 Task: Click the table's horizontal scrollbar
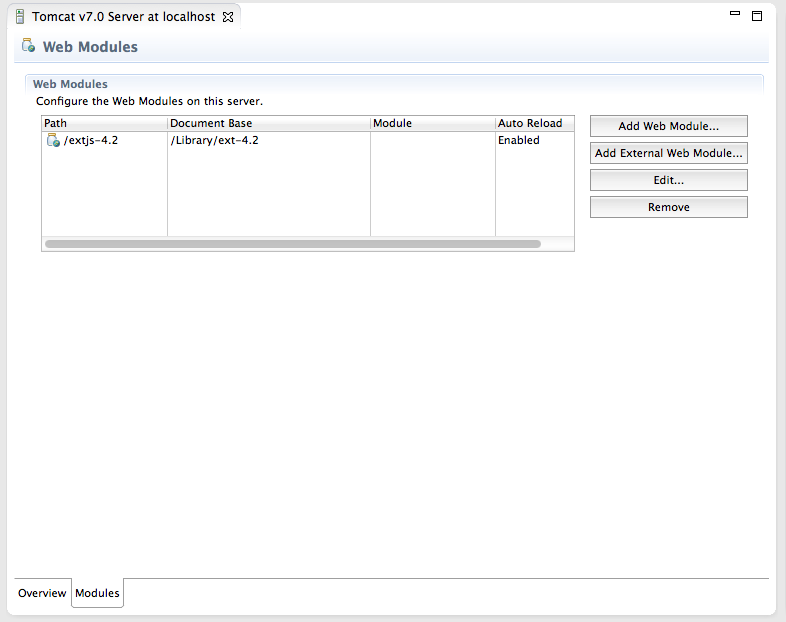pos(292,244)
